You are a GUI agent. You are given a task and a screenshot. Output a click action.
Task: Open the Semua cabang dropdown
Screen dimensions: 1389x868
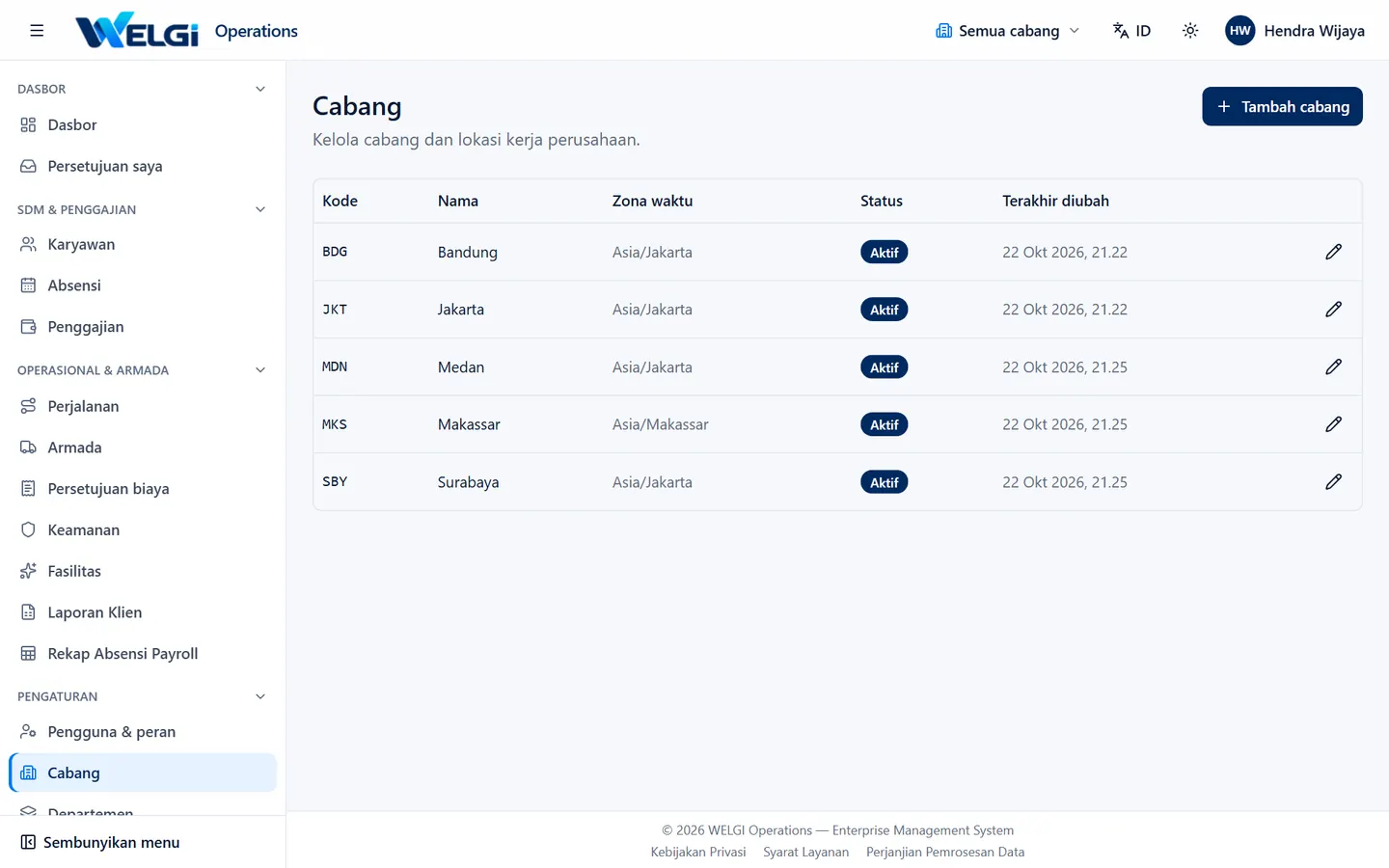(x=1007, y=31)
